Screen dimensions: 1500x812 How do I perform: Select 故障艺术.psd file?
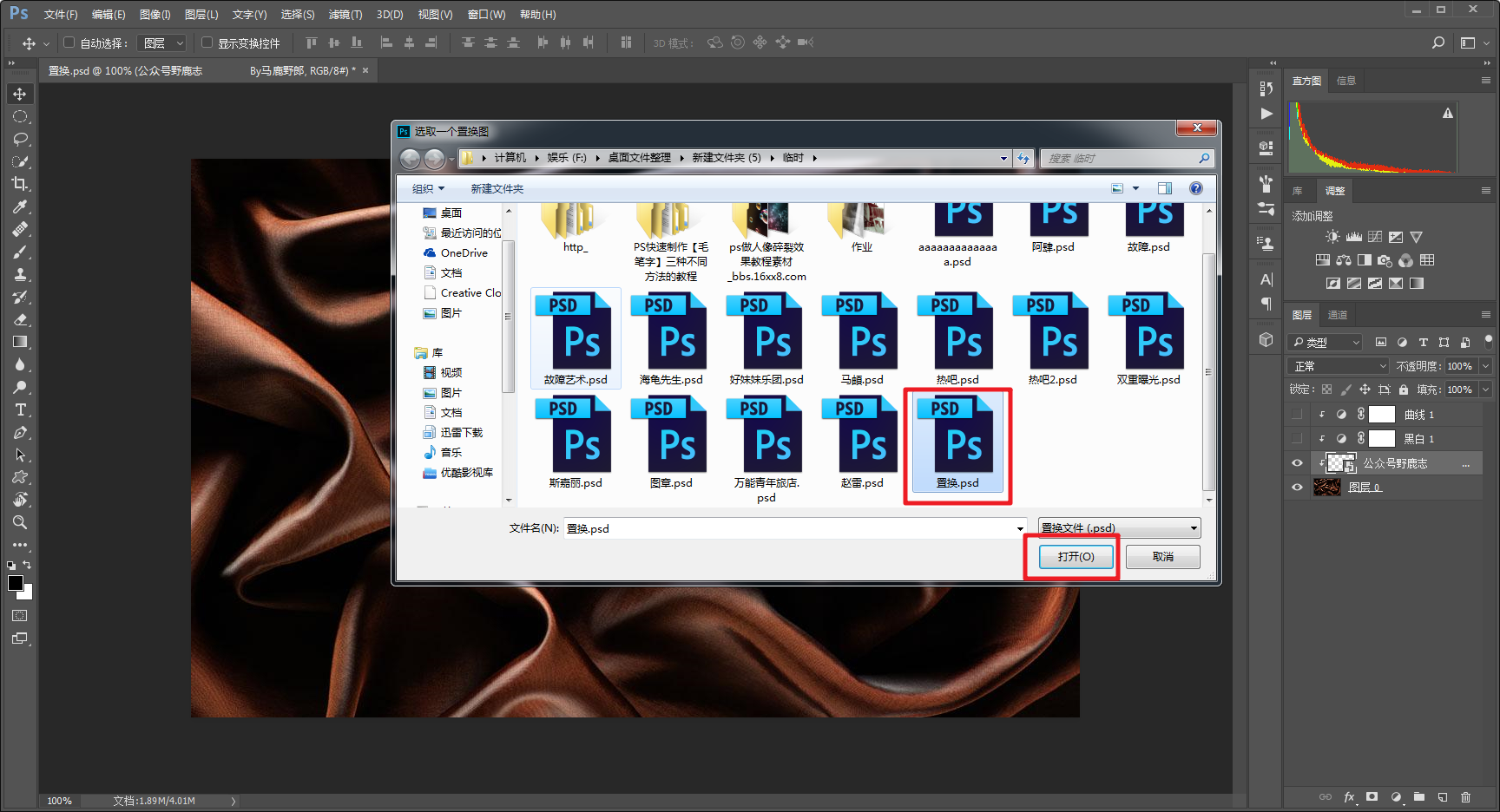click(576, 339)
